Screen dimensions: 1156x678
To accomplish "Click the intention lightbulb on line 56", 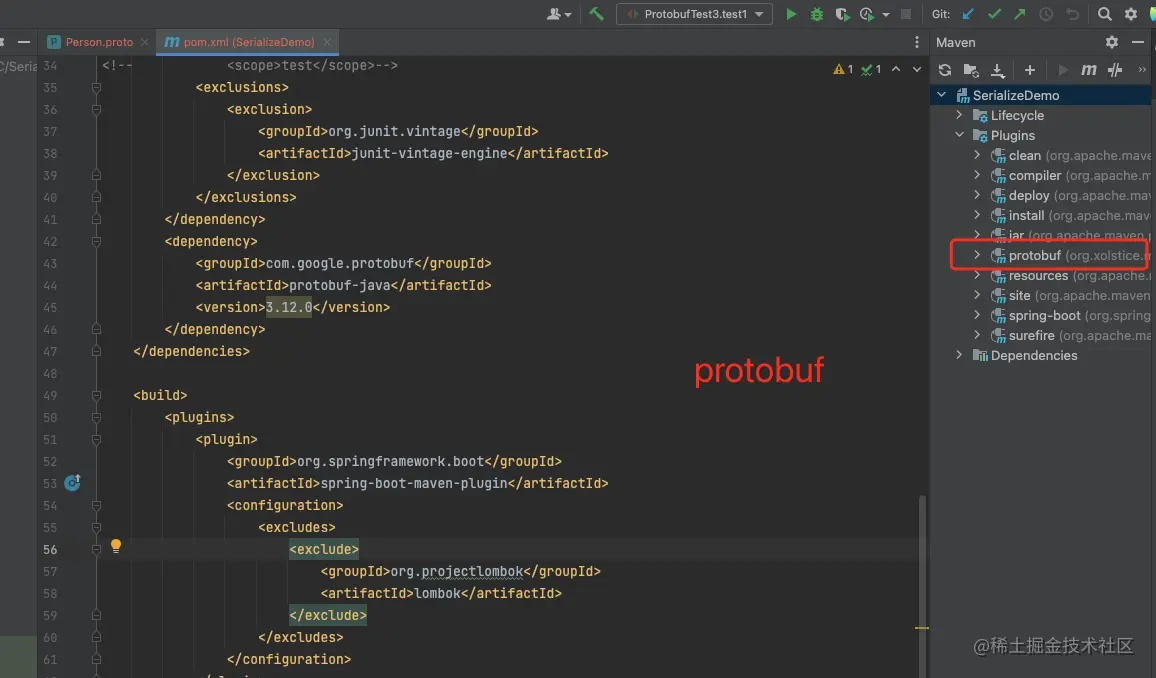I will [x=116, y=546].
